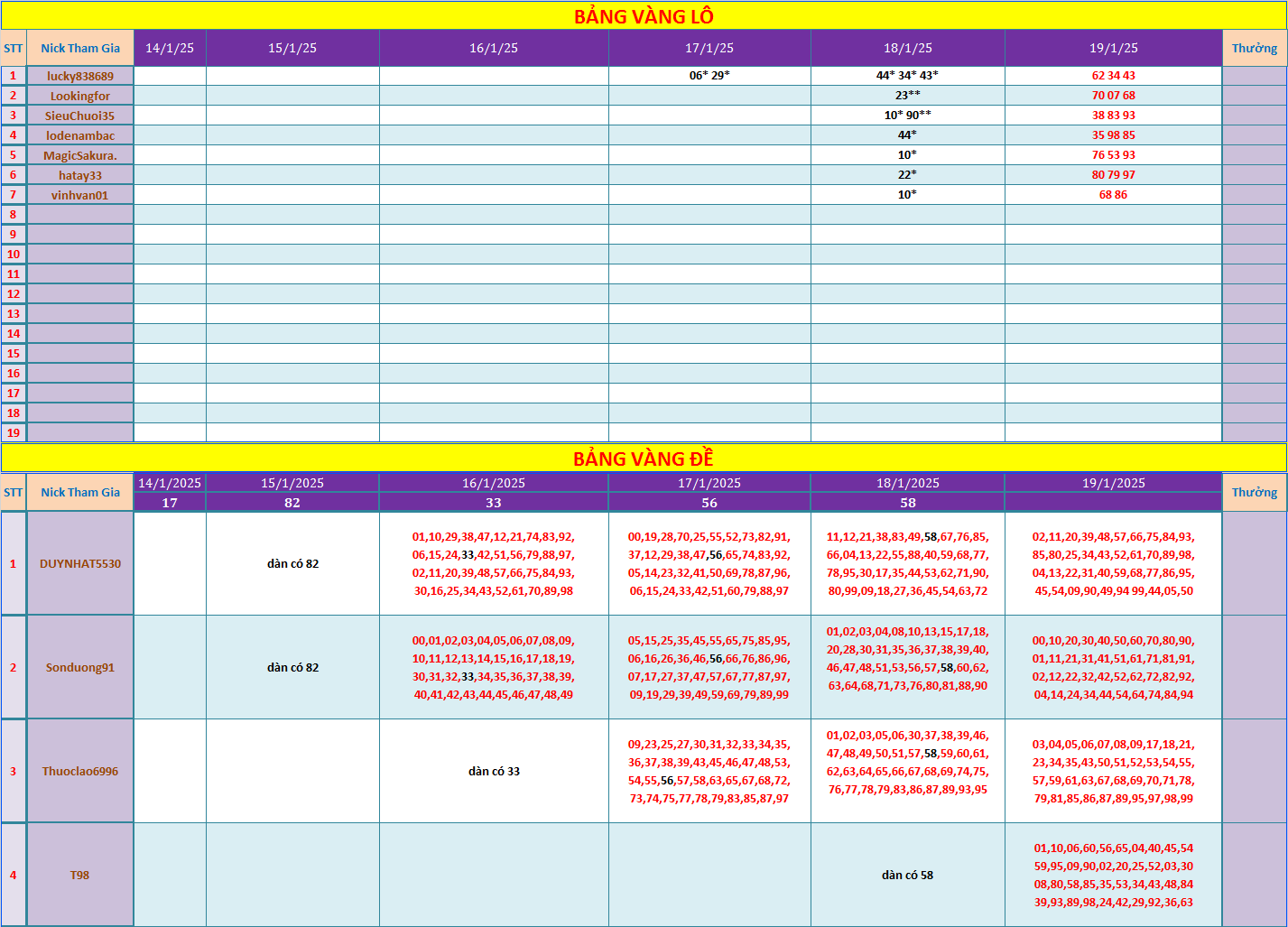
Task: Select result cell 17 under 14/1/2025
Action: [170, 503]
